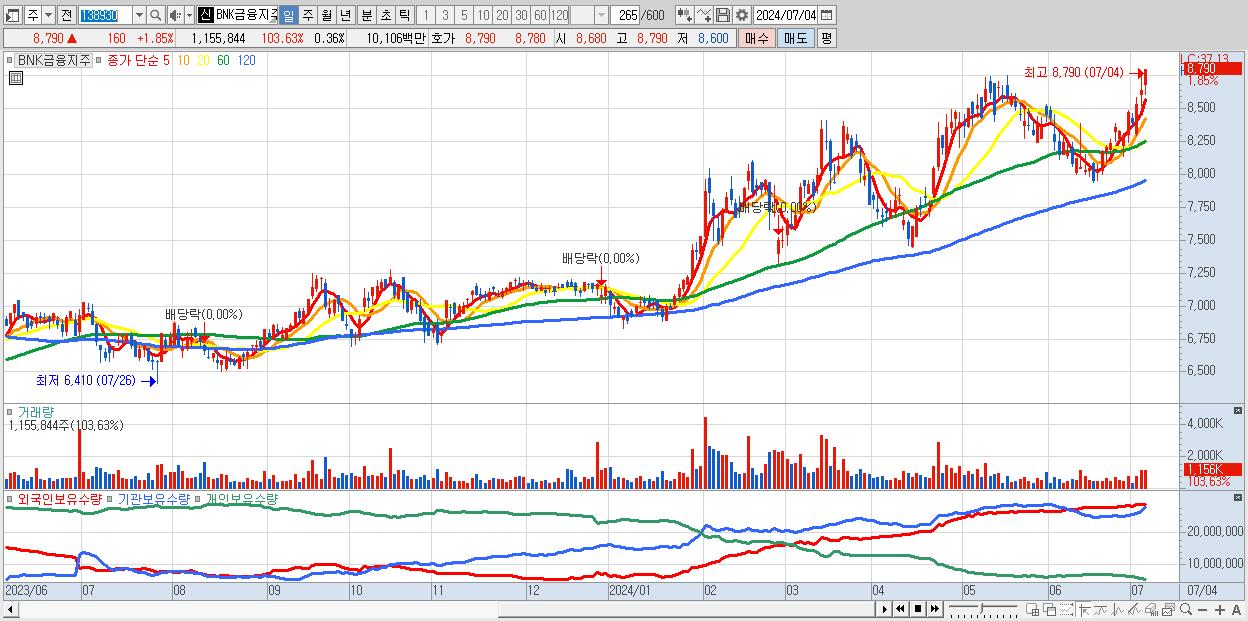Open the calendar date picker icon

click(x=826, y=15)
